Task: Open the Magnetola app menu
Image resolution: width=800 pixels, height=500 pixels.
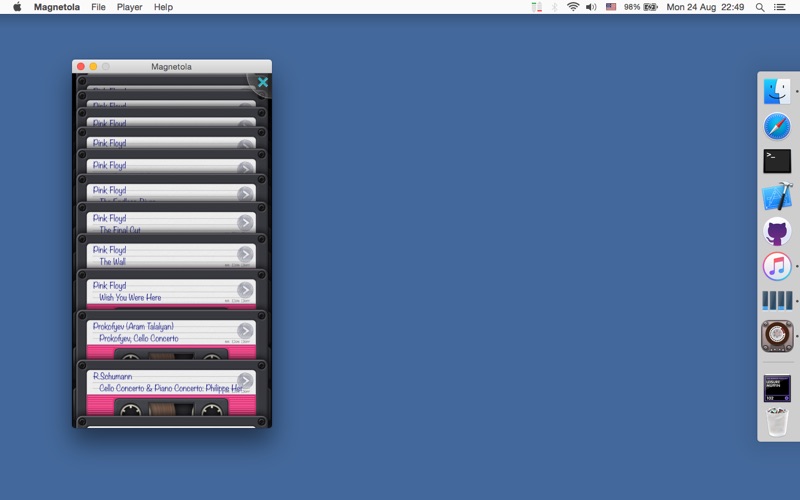Action: 57,7
